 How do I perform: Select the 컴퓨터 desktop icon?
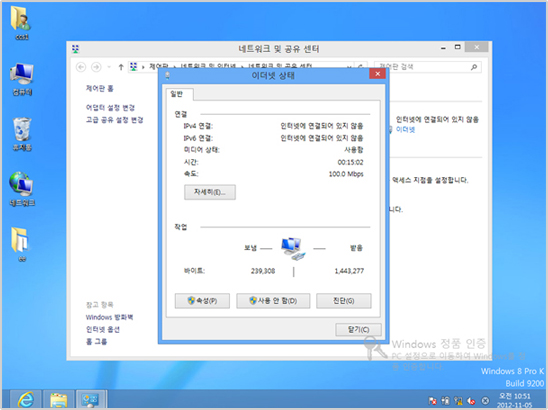click(22, 79)
